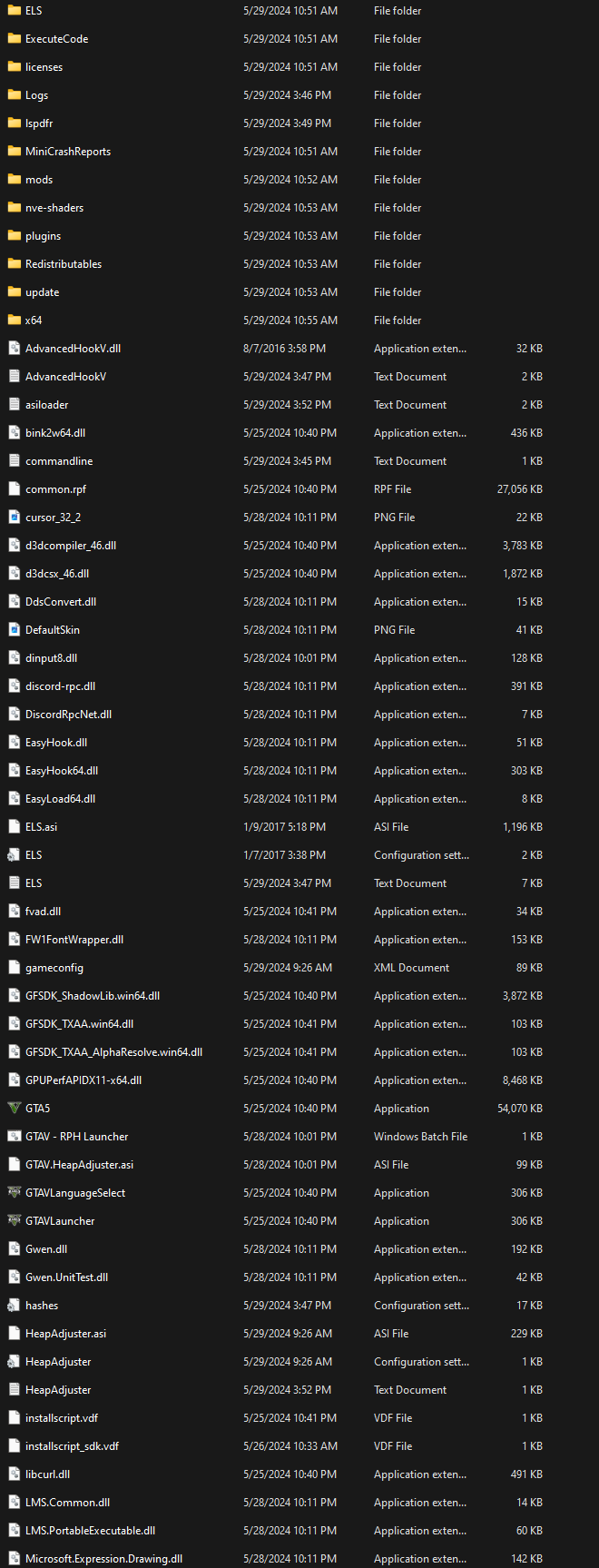Click the GTAVLauncher application icon
Image resolution: width=599 pixels, height=1568 pixels.
tap(14, 1221)
